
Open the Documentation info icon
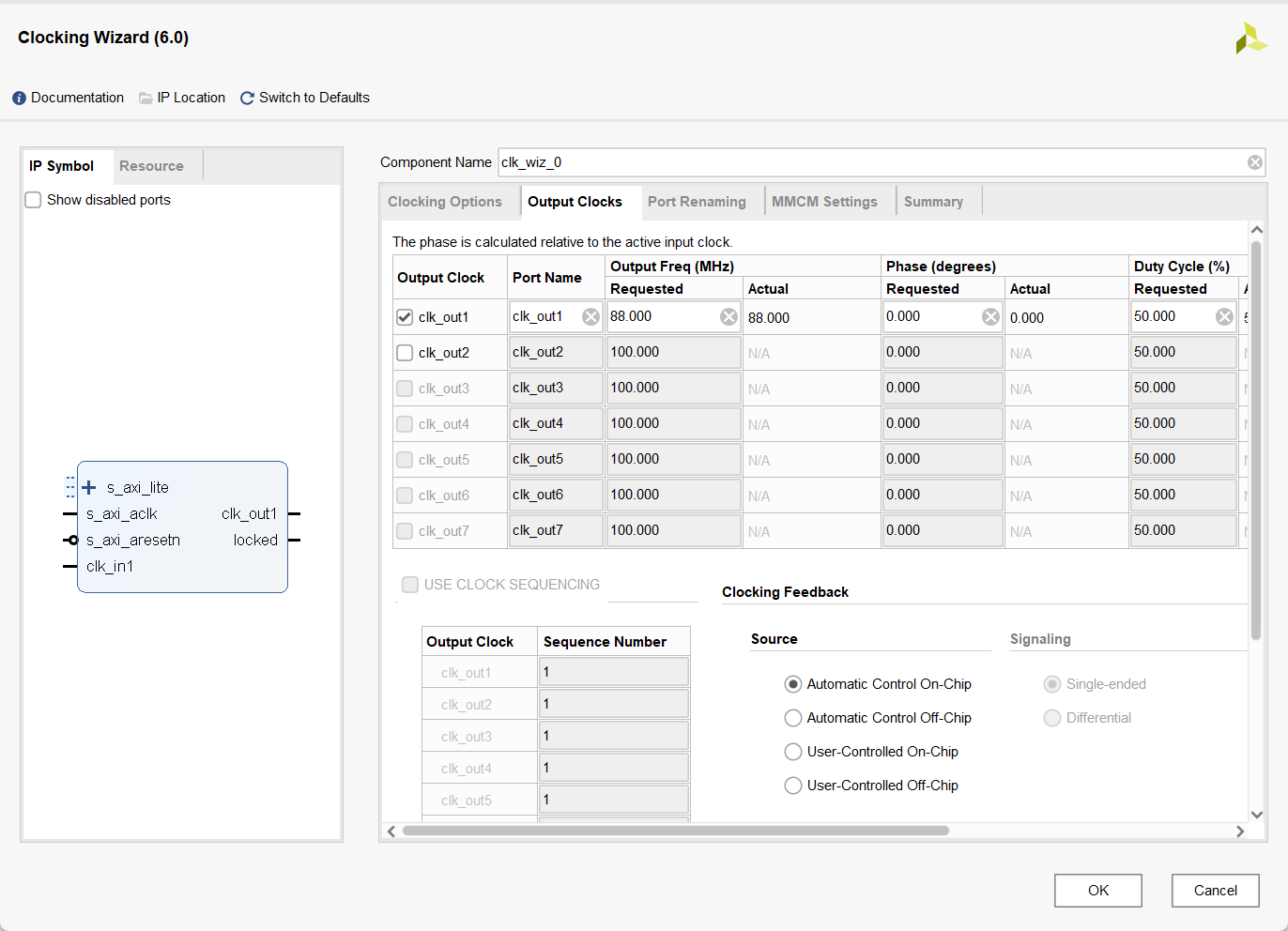[x=19, y=99]
